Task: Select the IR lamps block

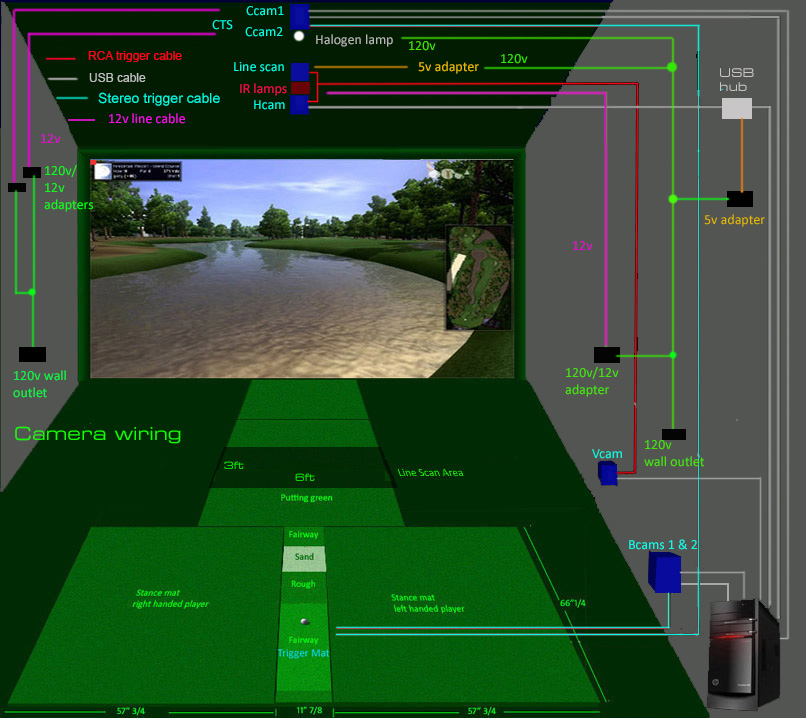Action: tap(301, 88)
